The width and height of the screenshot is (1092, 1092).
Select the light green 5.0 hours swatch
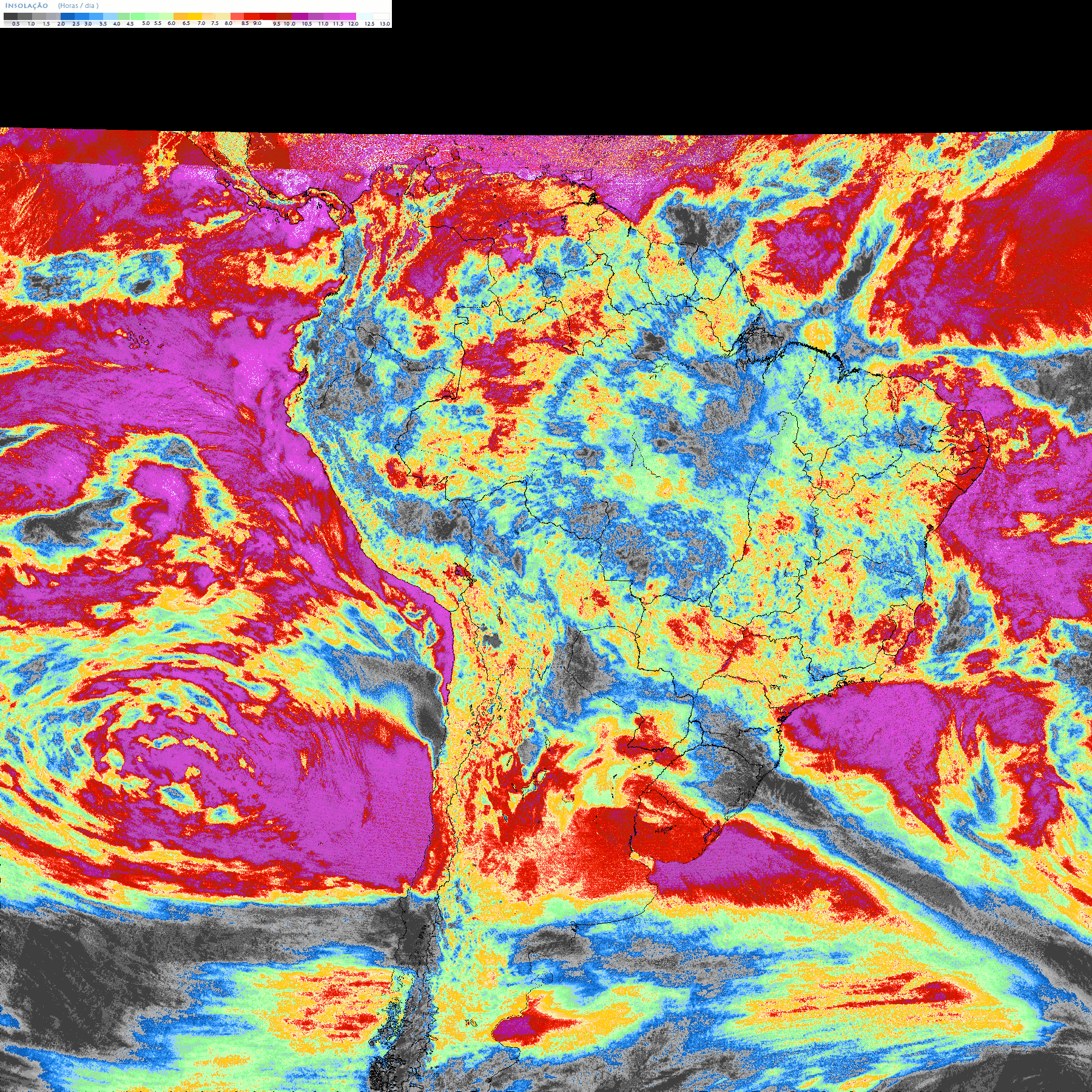pyautogui.click(x=138, y=16)
